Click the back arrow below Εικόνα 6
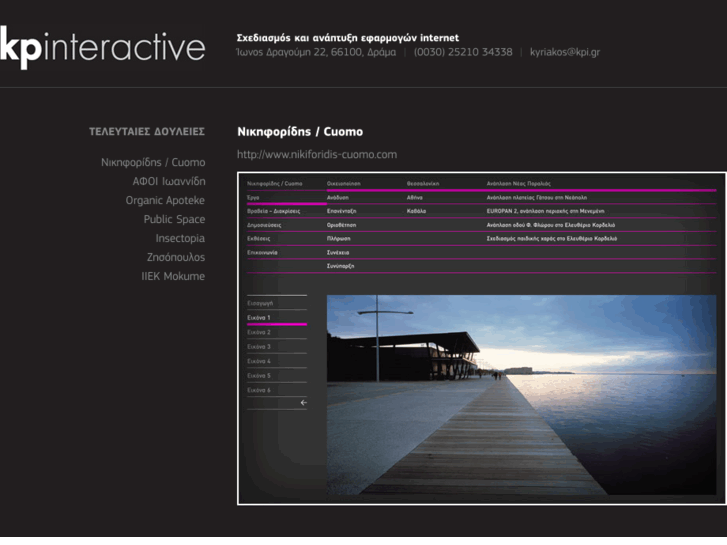727x545 pixels. click(x=303, y=403)
